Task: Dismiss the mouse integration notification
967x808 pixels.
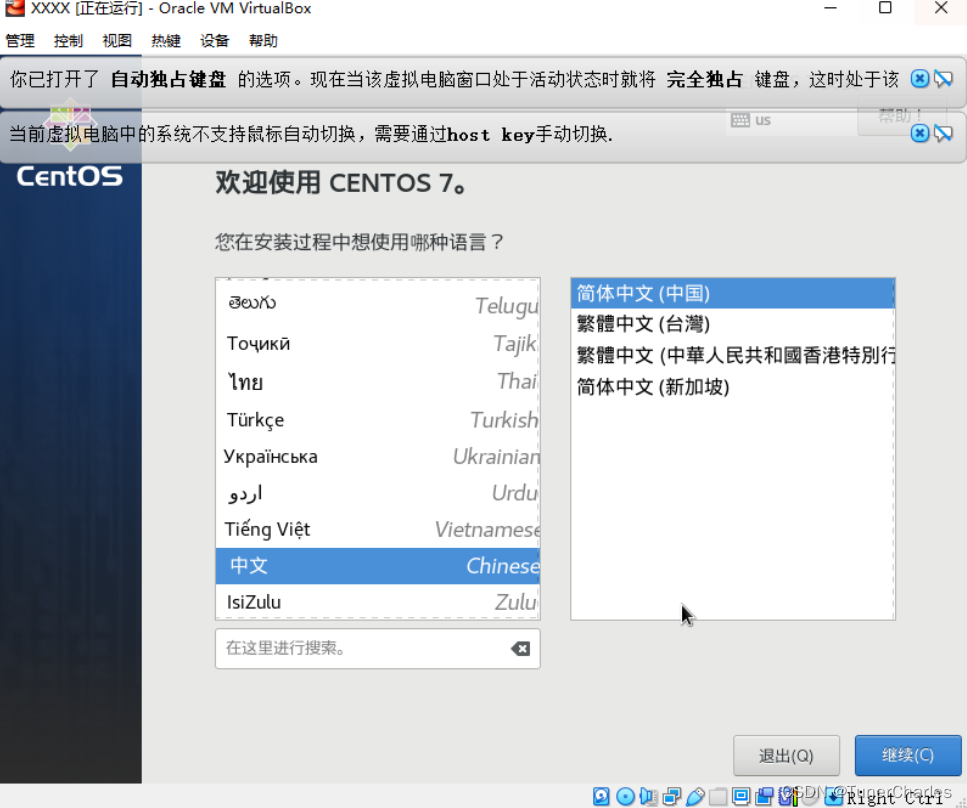Action: point(920,133)
